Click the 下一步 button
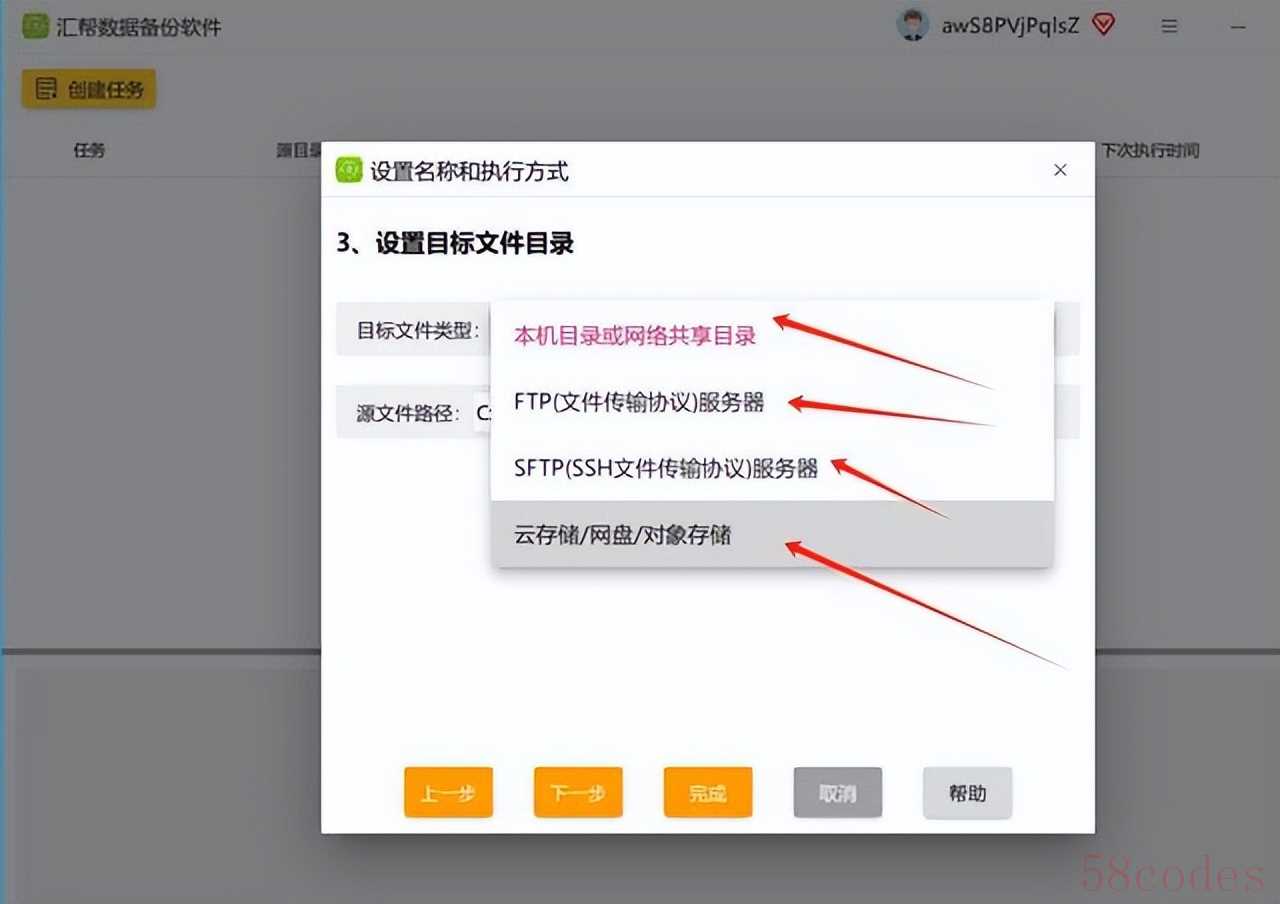1280x904 pixels. [x=578, y=793]
